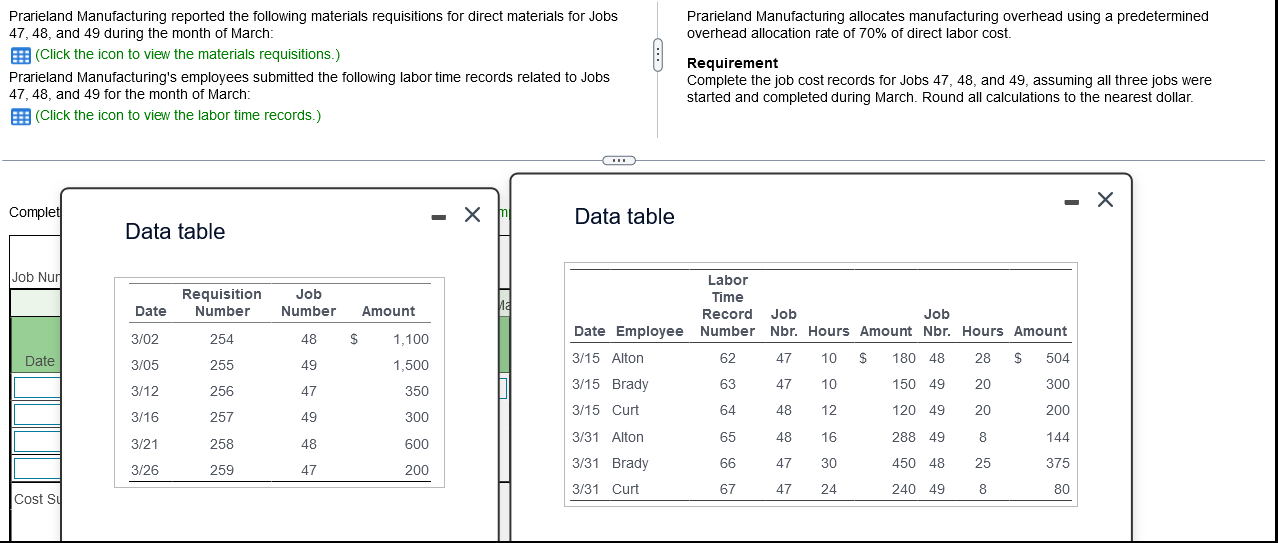Click the 3/16 date cell

(145, 418)
